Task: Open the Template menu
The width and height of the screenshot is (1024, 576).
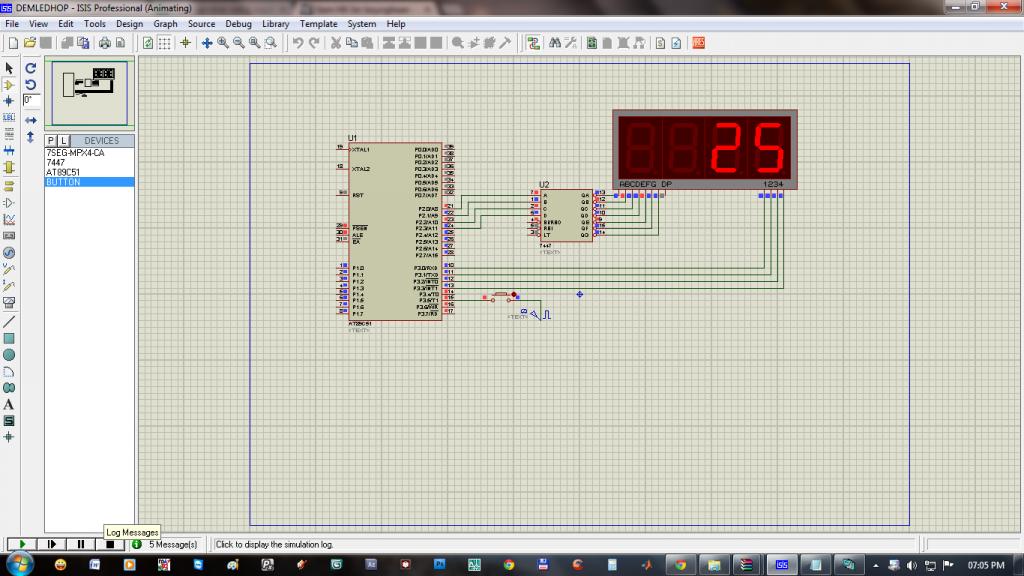Action: [318, 24]
